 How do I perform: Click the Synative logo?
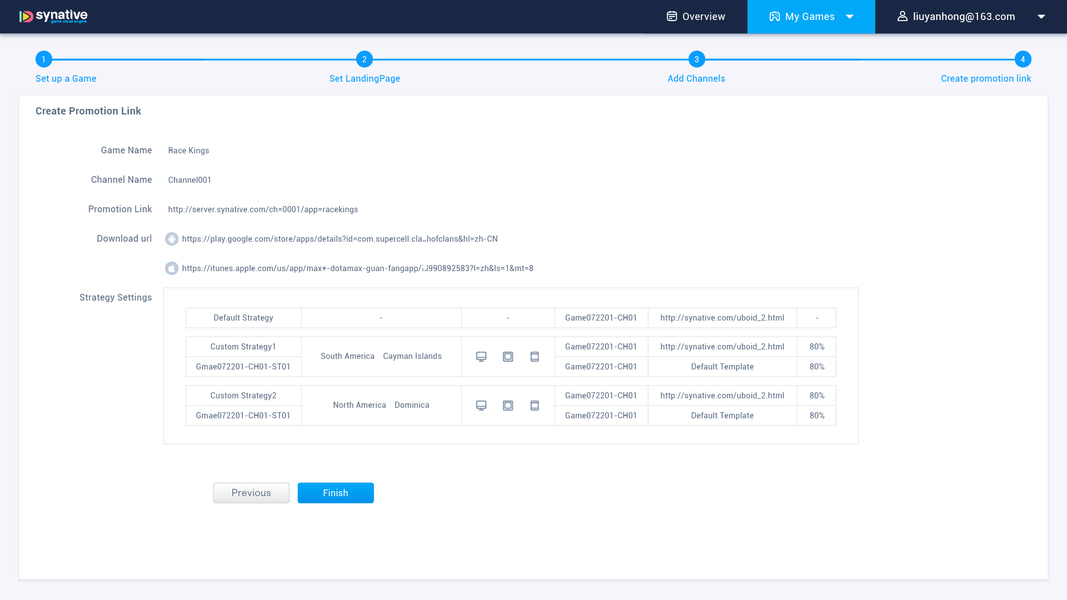point(53,16)
